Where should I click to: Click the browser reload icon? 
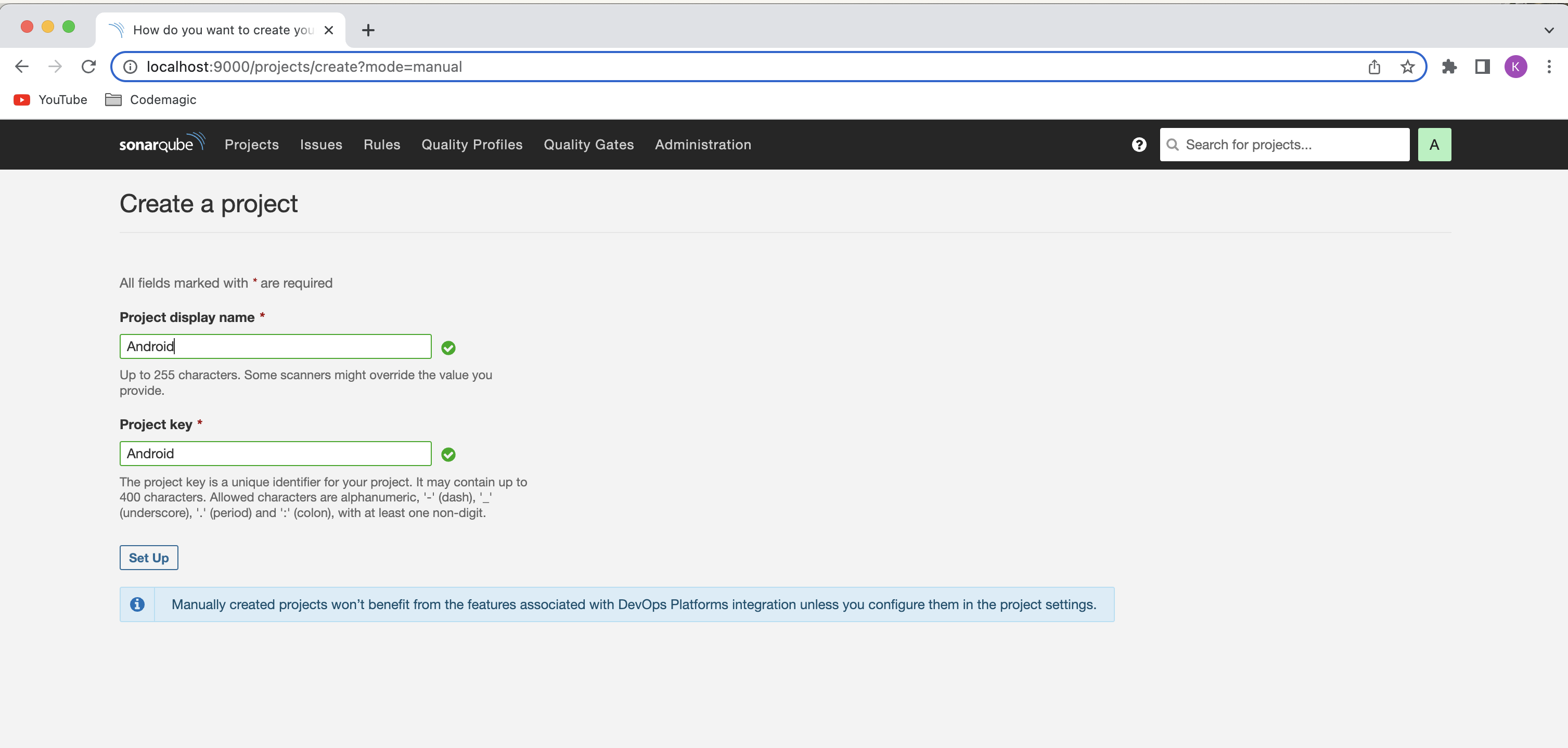click(89, 67)
